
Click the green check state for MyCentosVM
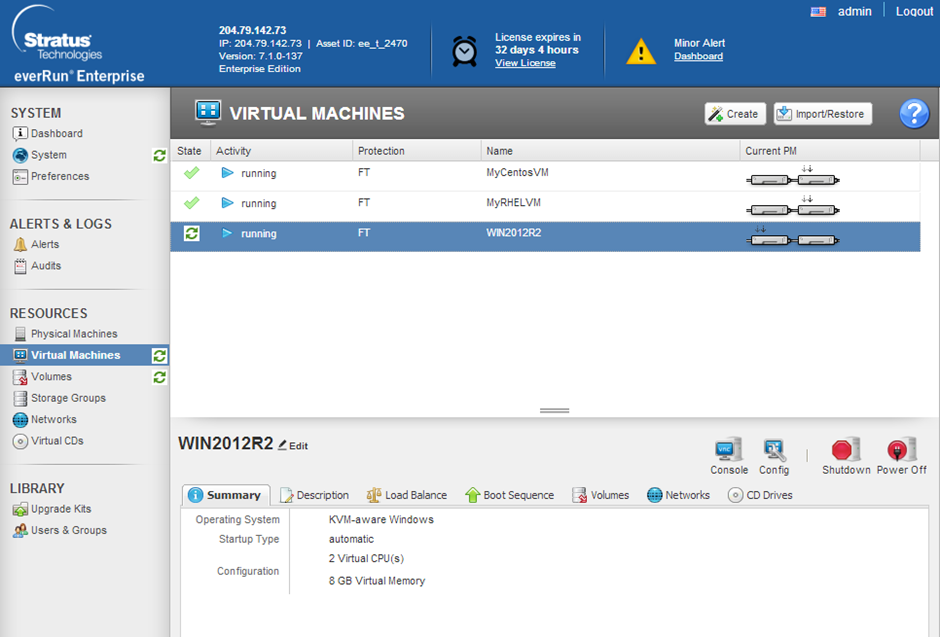point(191,173)
